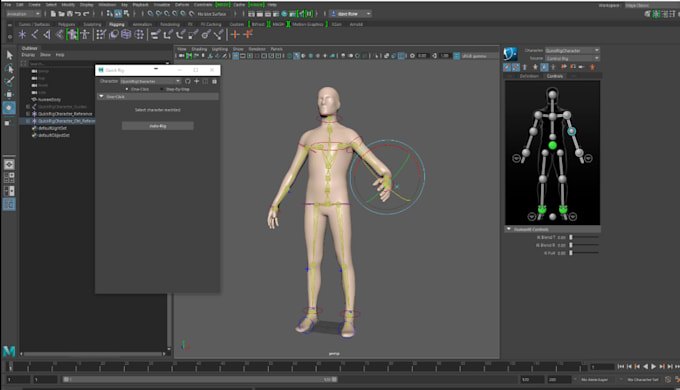Select the Lasso selection tool

point(9,68)
